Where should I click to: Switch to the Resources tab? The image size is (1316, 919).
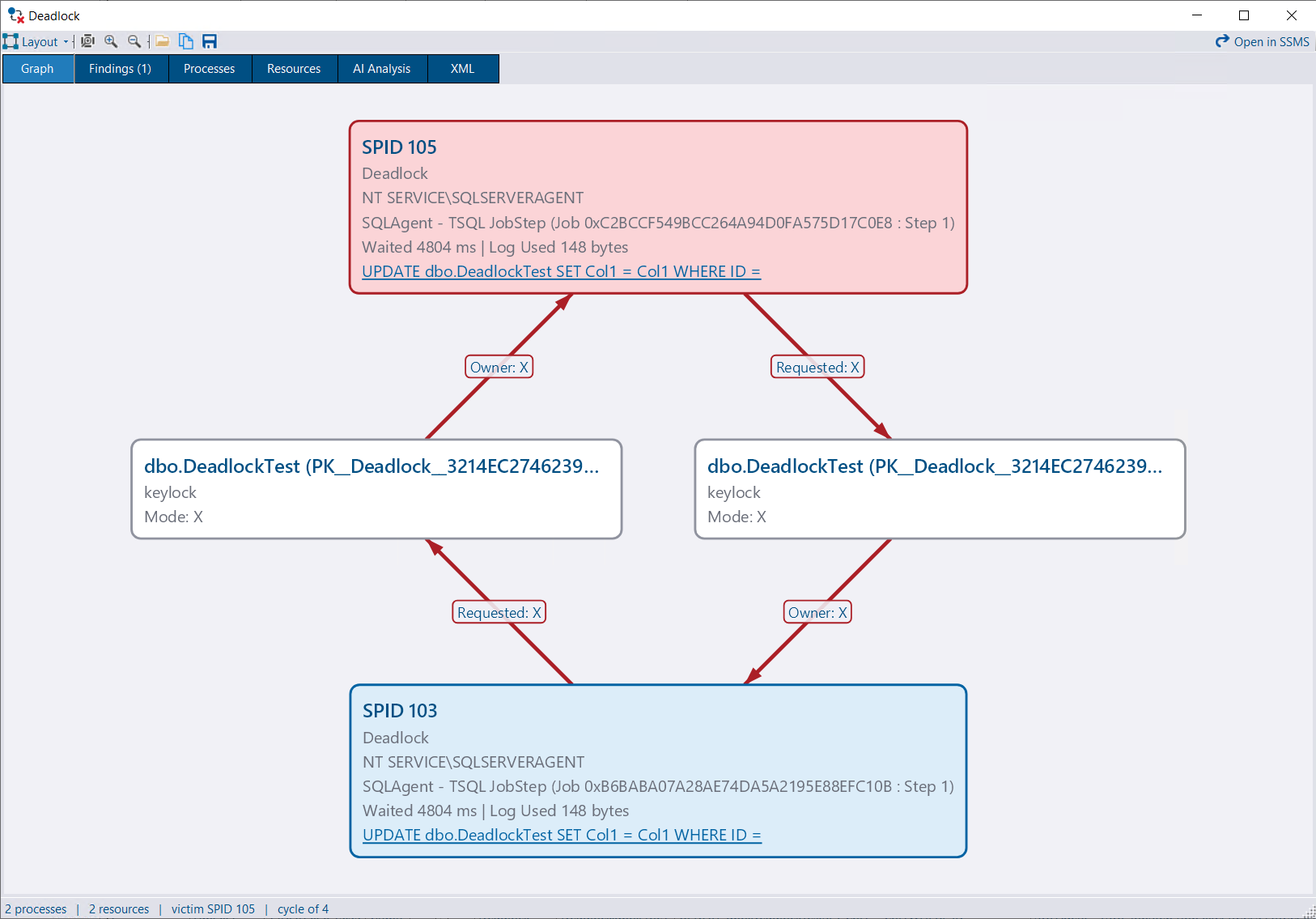click(x=294, y=69)
